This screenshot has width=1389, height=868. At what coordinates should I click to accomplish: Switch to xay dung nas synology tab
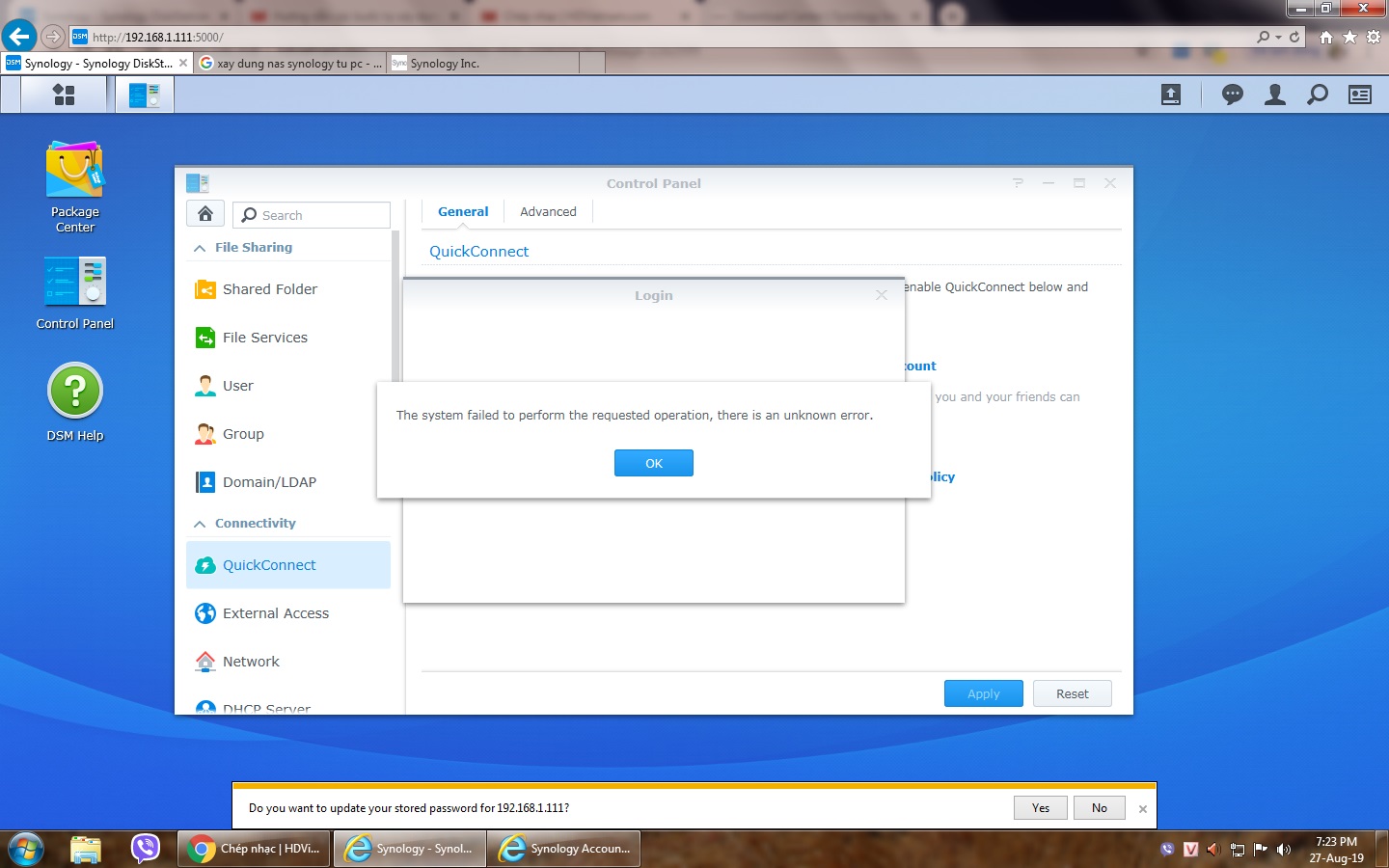pyautogui.click(x=289, y=63)
